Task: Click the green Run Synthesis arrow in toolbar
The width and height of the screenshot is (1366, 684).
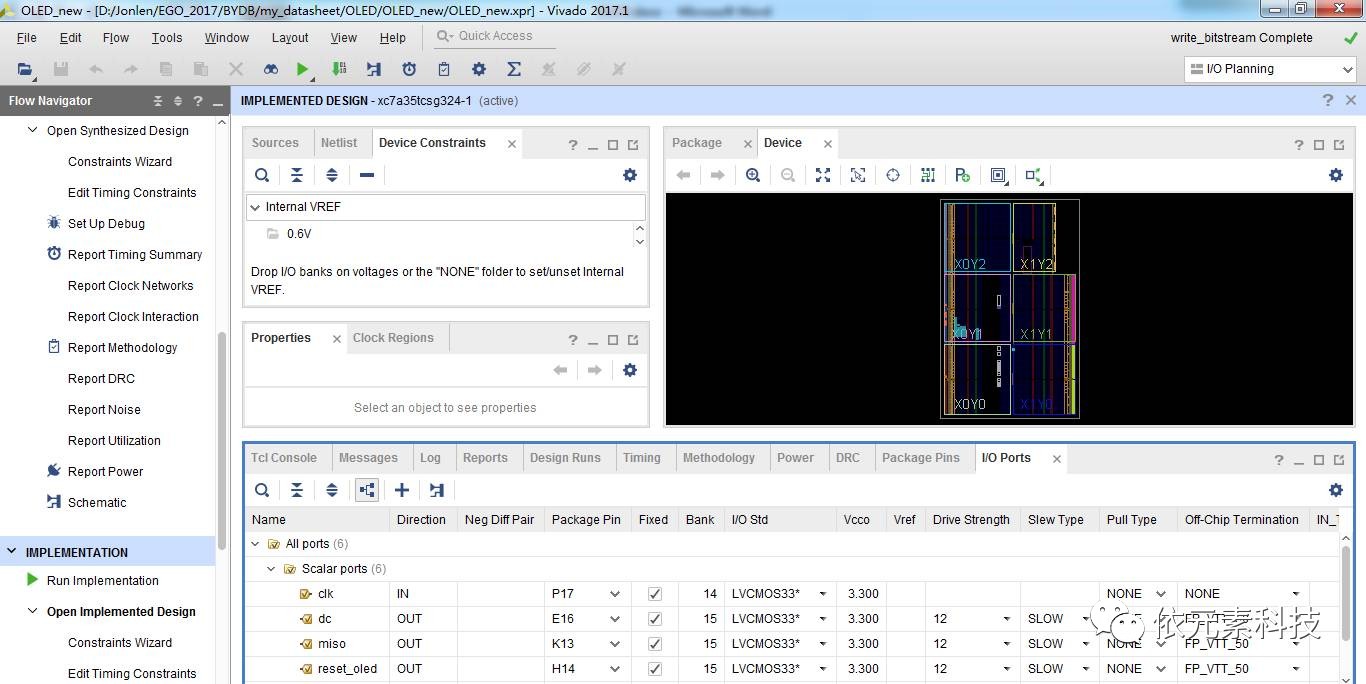Action: [x=302, y=69]
